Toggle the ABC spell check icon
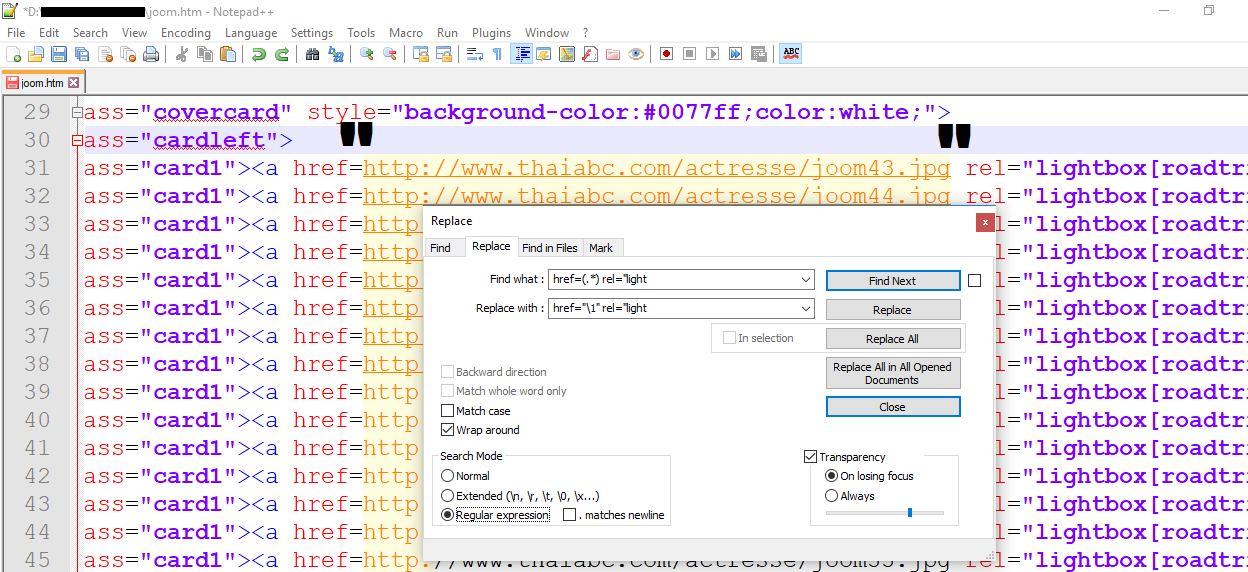This screenshot has width=1248, height=572. [x=791, y=54]
